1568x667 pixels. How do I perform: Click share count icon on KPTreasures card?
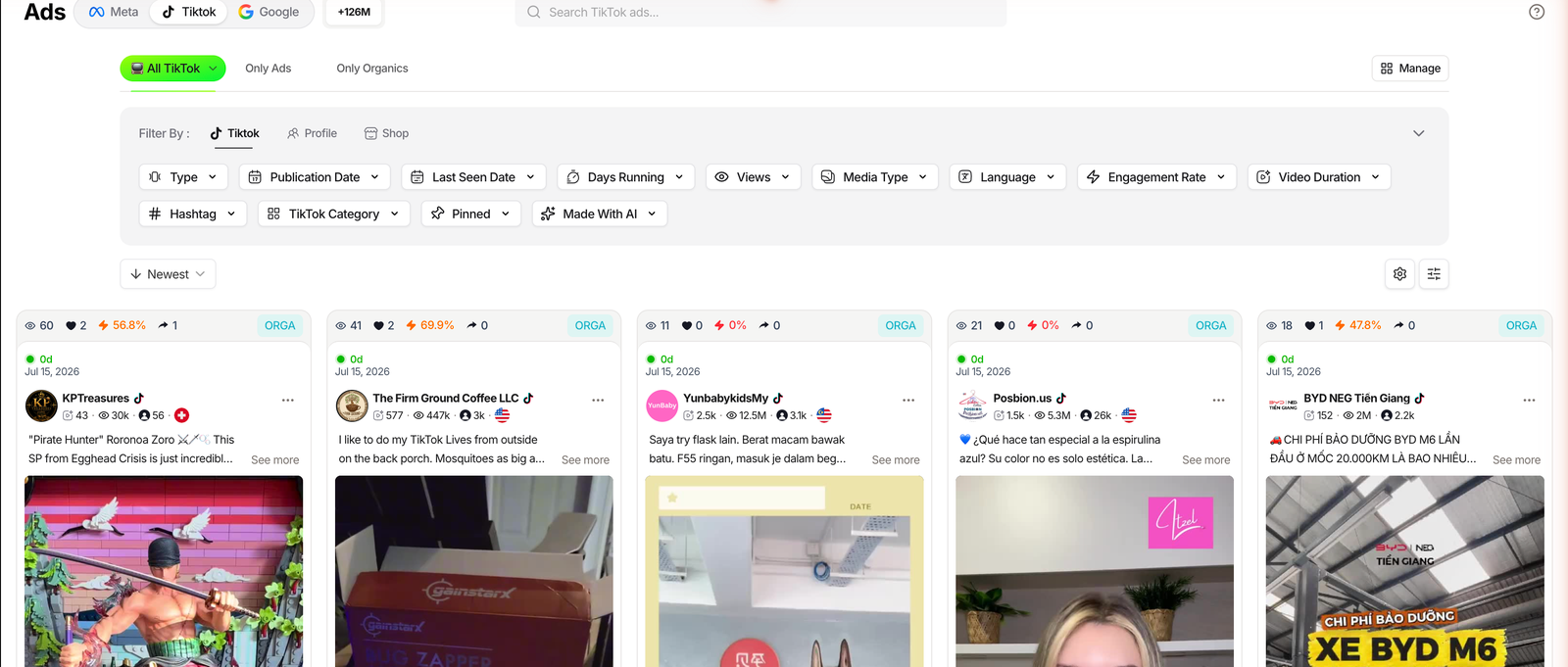[164, 325]
